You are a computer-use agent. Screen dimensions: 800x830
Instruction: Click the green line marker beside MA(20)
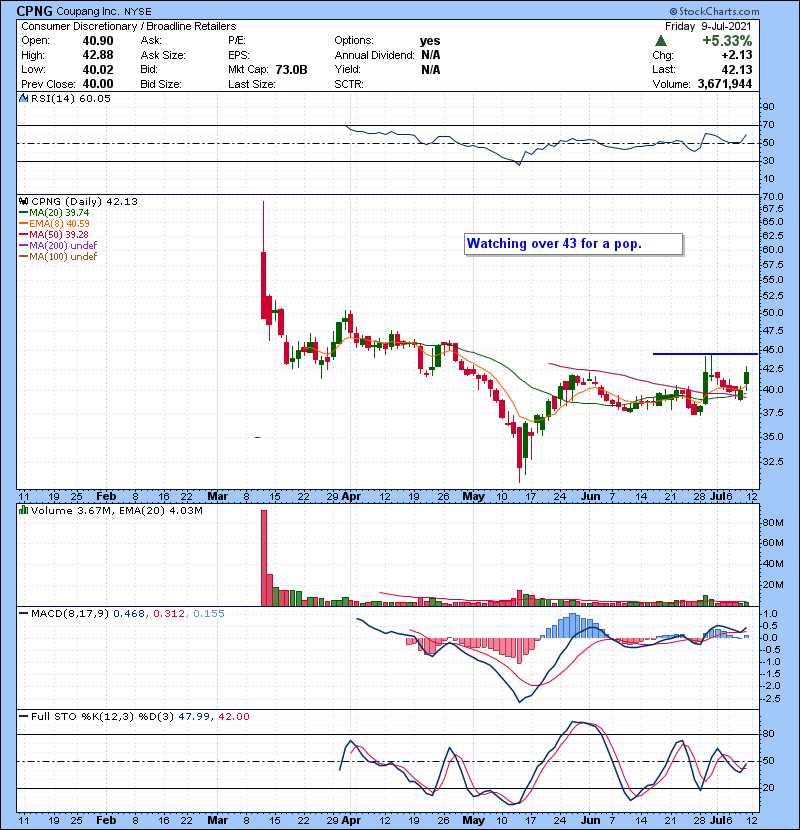pos(24,213)
